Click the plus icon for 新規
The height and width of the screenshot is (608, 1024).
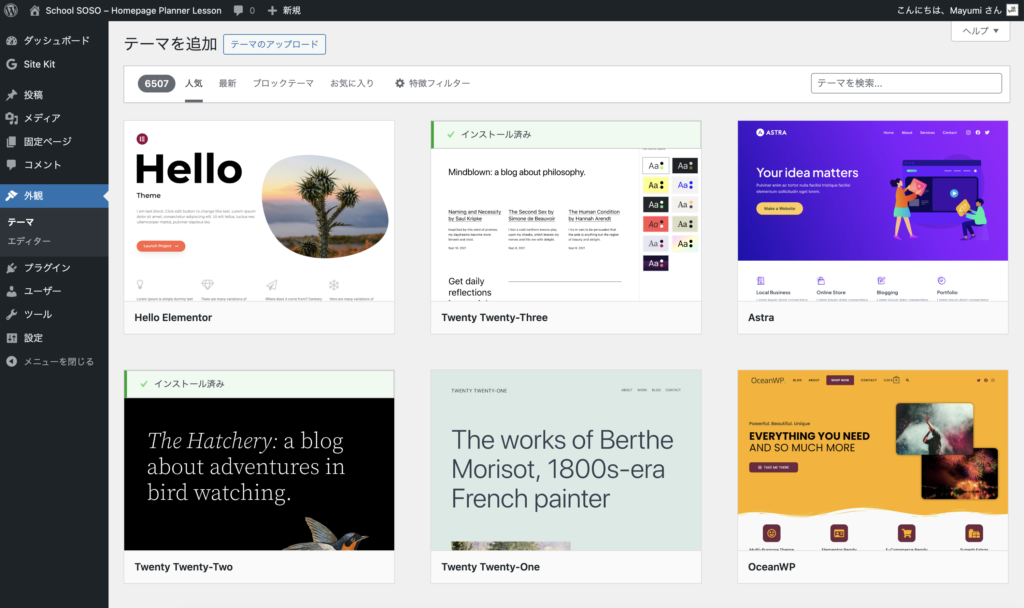(x=272, y=10)
